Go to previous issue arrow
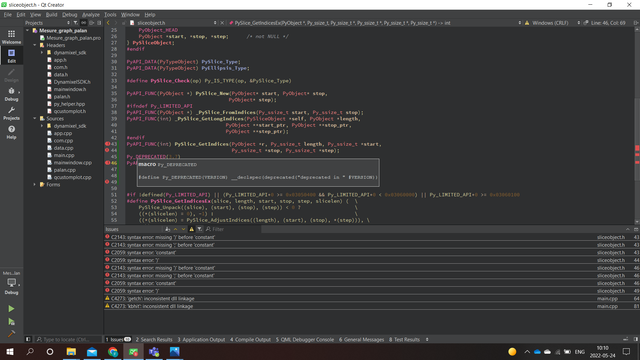The width and height of the screenshot is (640, 360). 176,229
